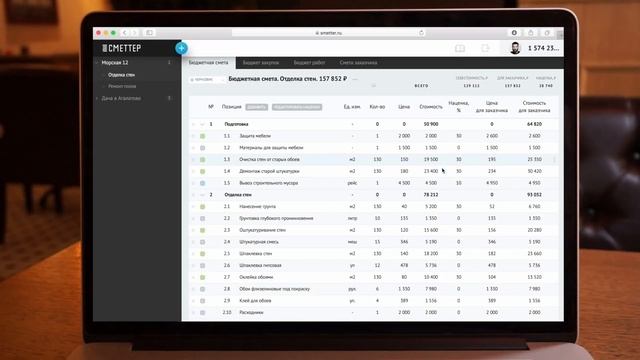Image resolution: width=640 pixels, height=360 pixels.
Task: Toggle the Safari sidebar button
Action: point(149,33)
